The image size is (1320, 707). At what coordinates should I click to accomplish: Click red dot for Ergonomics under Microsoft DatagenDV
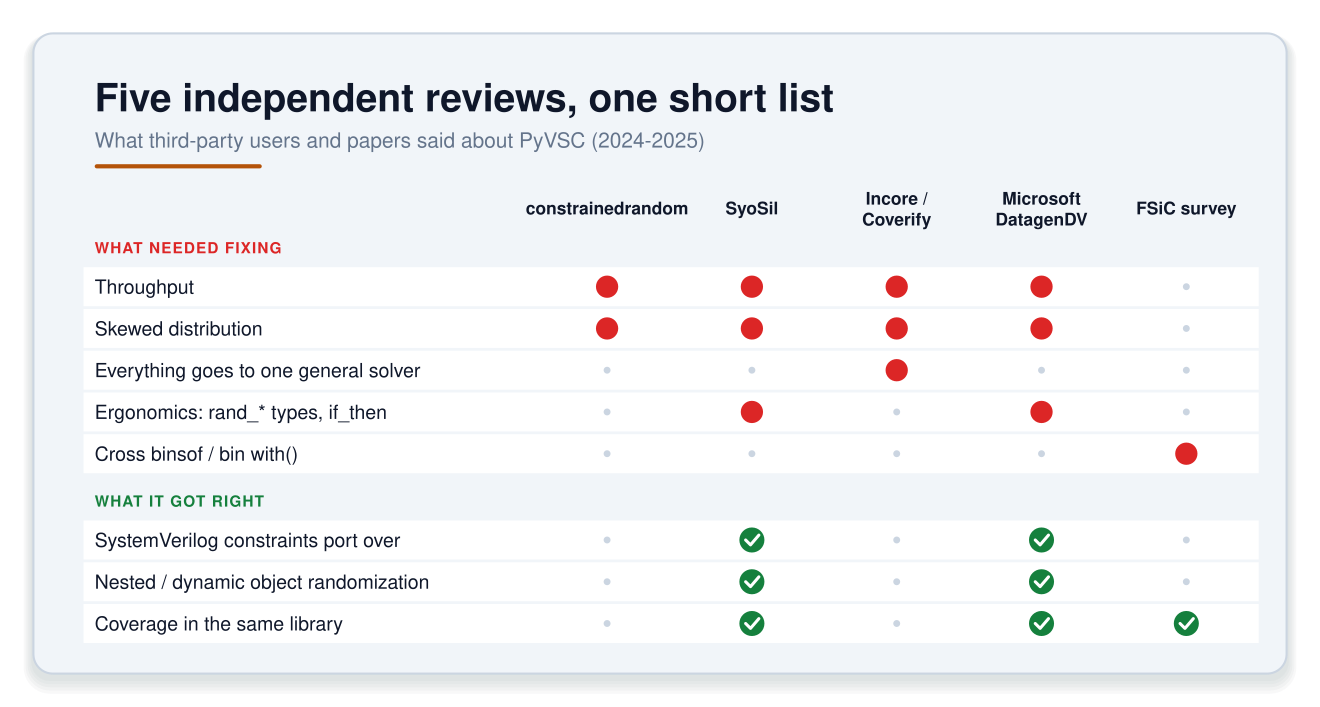pyautogui.click(x=1041, y=412)
